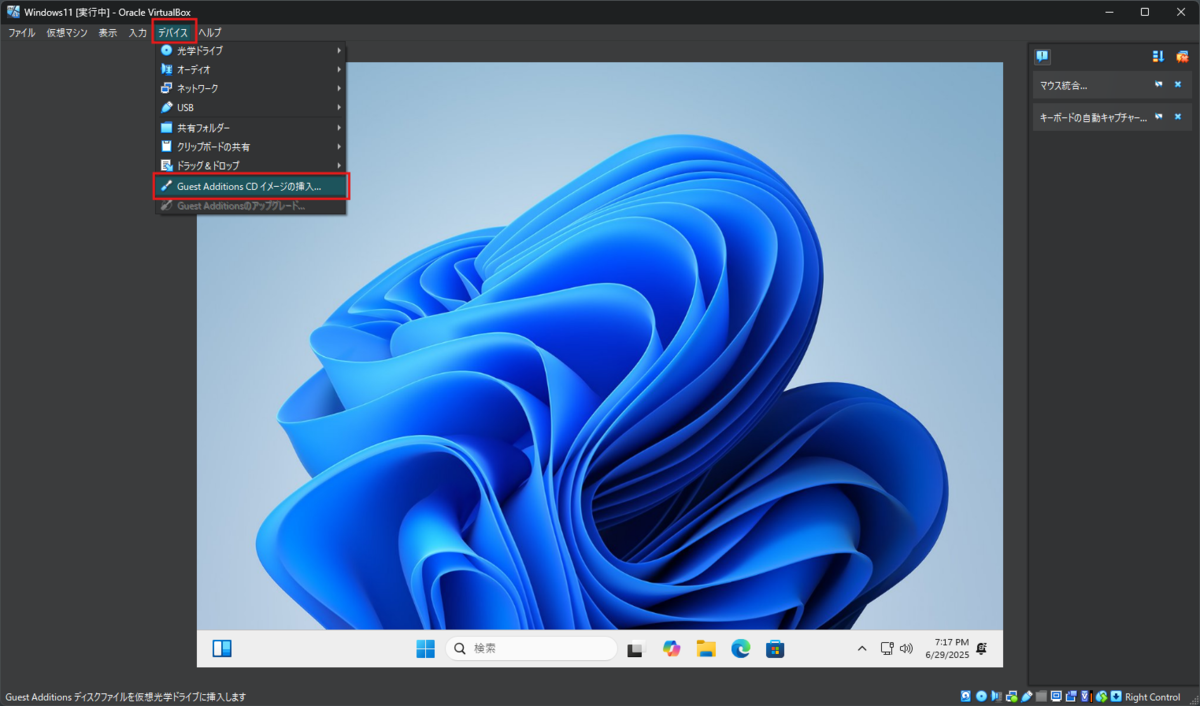Viewport: 1200px width, 706px height.
Task: Click the VirtualBox icon in the title bar
Action: (13, 12)
